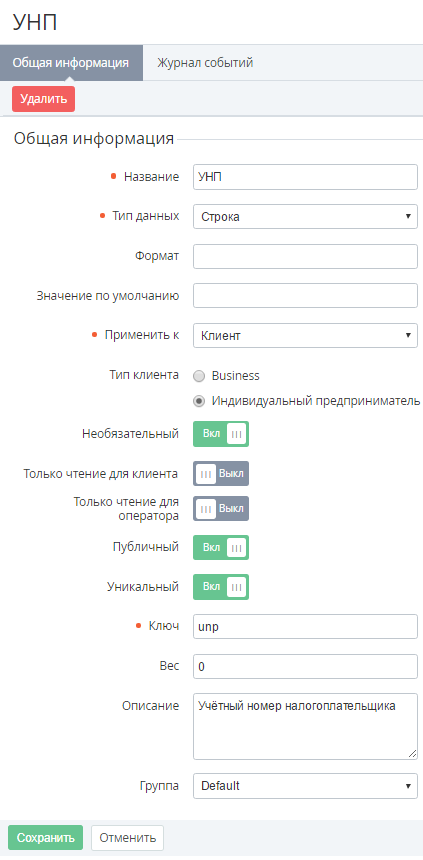Select Индивидуальный предприниматель radio button
Screen dimensions: 423x860
tap(200, 401)
